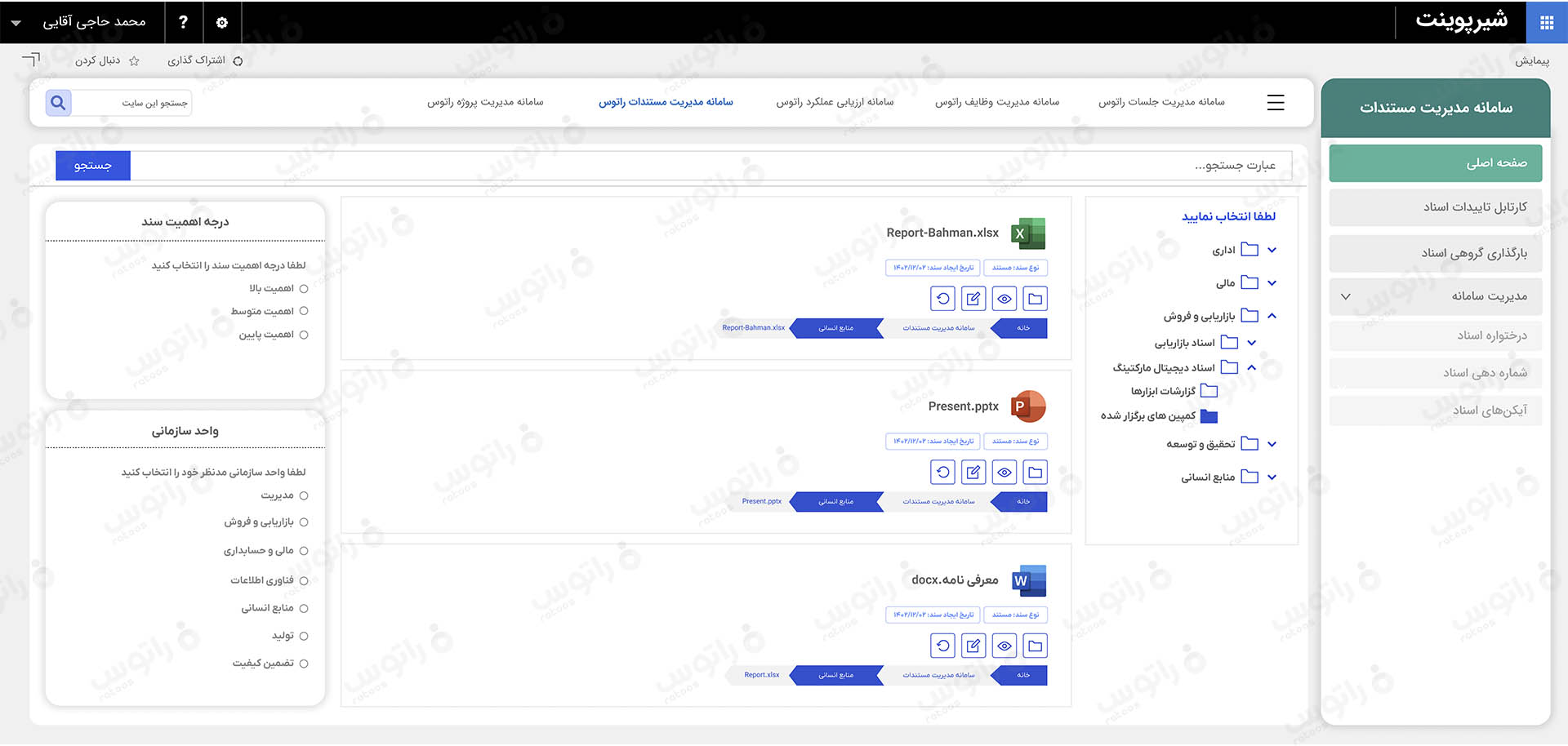This screenshot has height=746, width=1568.
Task: Preview Report-Bahman.xlsx with the eye icon
Action: coord(1004,299)
